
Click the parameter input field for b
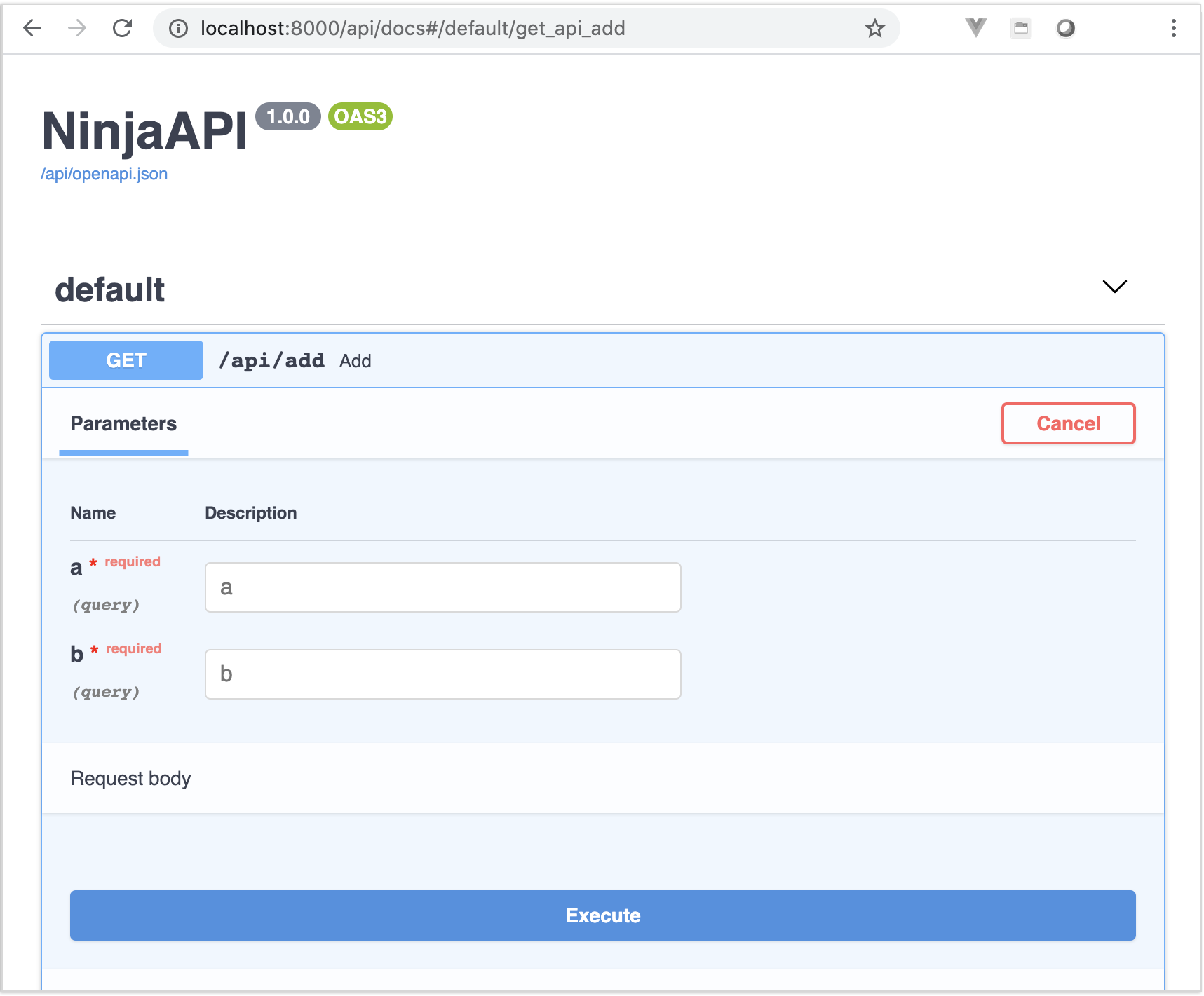442,674
